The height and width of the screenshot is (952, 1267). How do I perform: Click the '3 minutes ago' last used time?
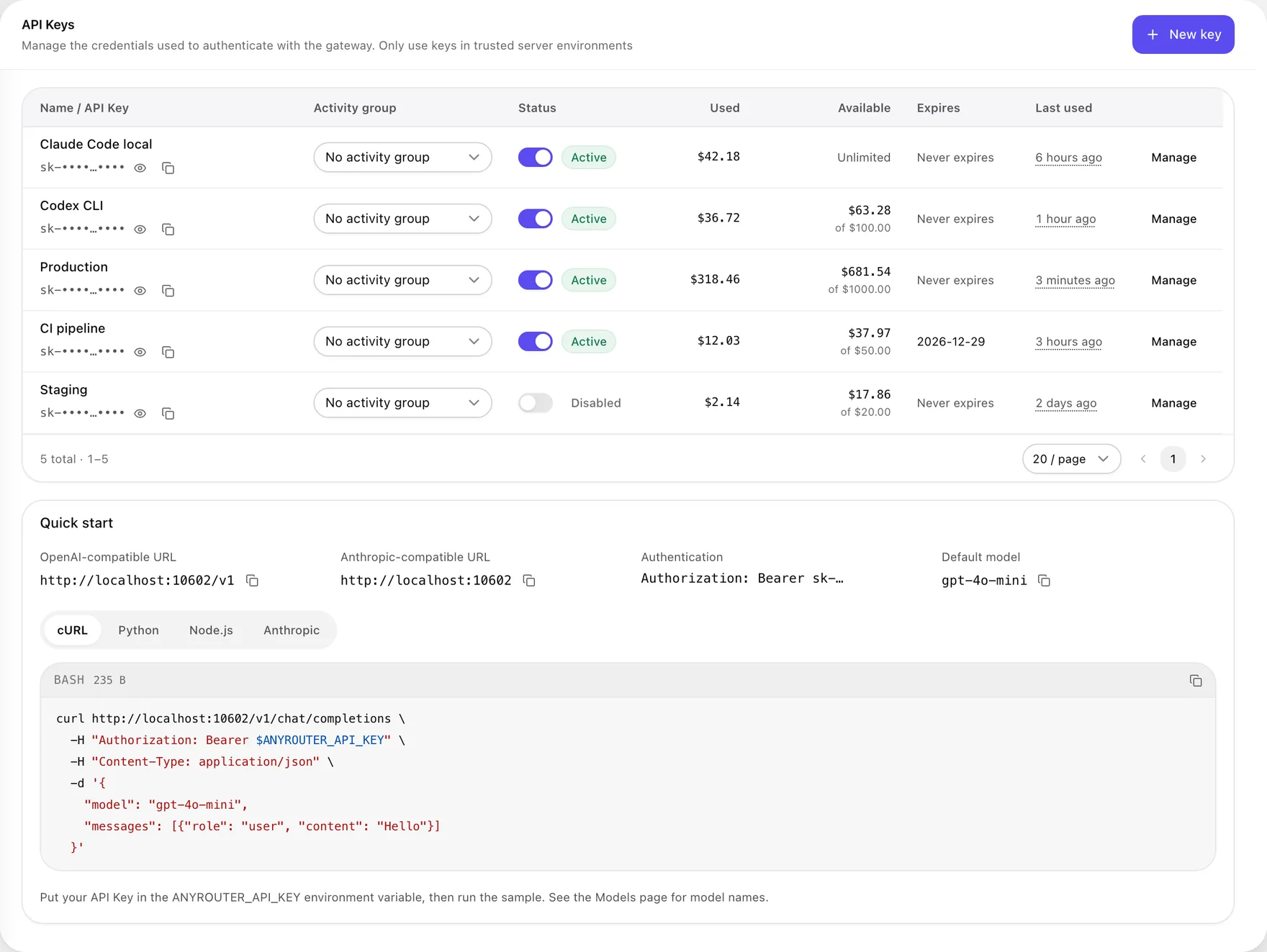[x=1075, y=281]
